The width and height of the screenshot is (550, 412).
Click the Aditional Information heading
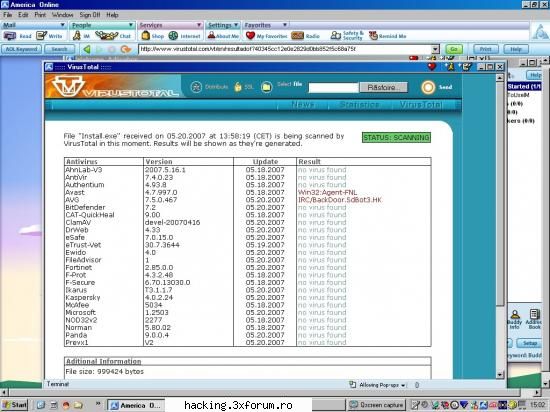pyautogui.click(x=103, y=361)
